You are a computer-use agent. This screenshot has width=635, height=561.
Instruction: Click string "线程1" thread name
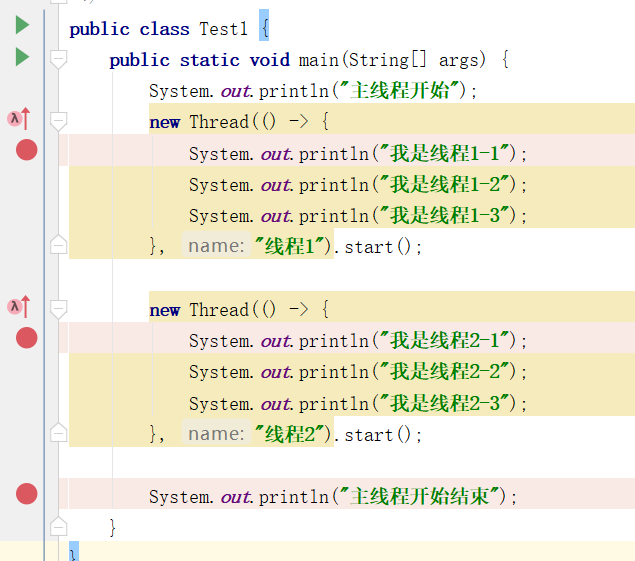[289, 245]
